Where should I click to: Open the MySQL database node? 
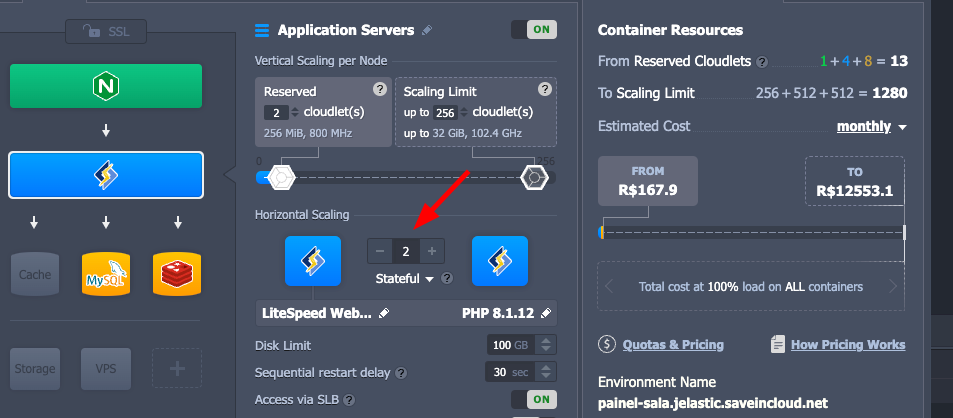click(106, 274)
